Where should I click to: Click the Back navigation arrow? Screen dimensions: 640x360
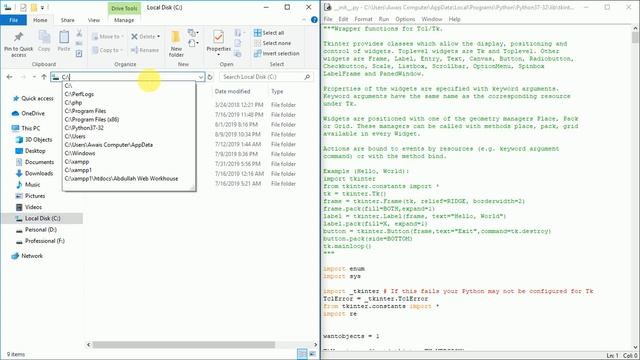(9, 77)
